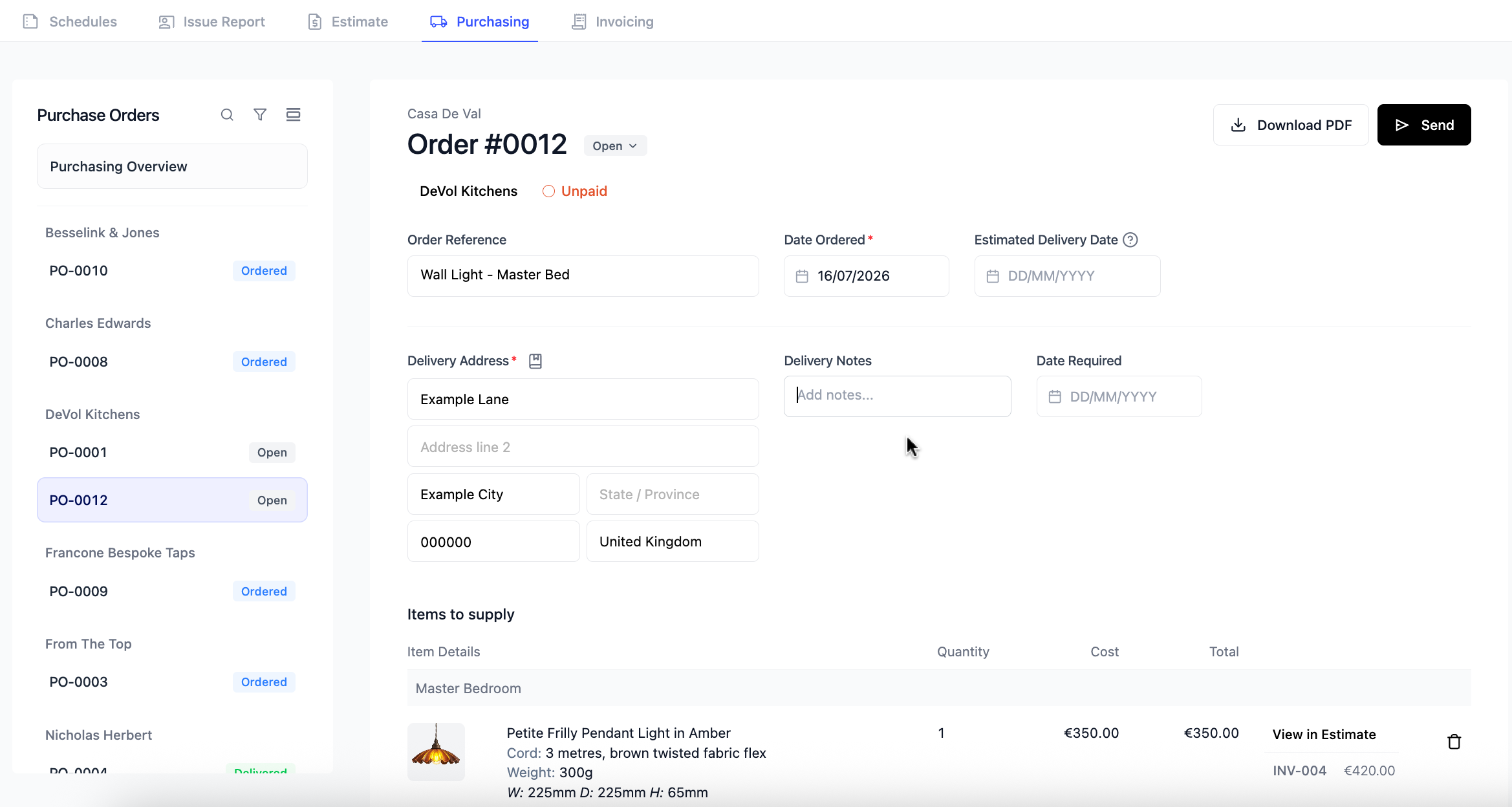
Task: Click the Estimated Delivery Date help icon
Action: pyautogui.click(x=1130, y=240)
